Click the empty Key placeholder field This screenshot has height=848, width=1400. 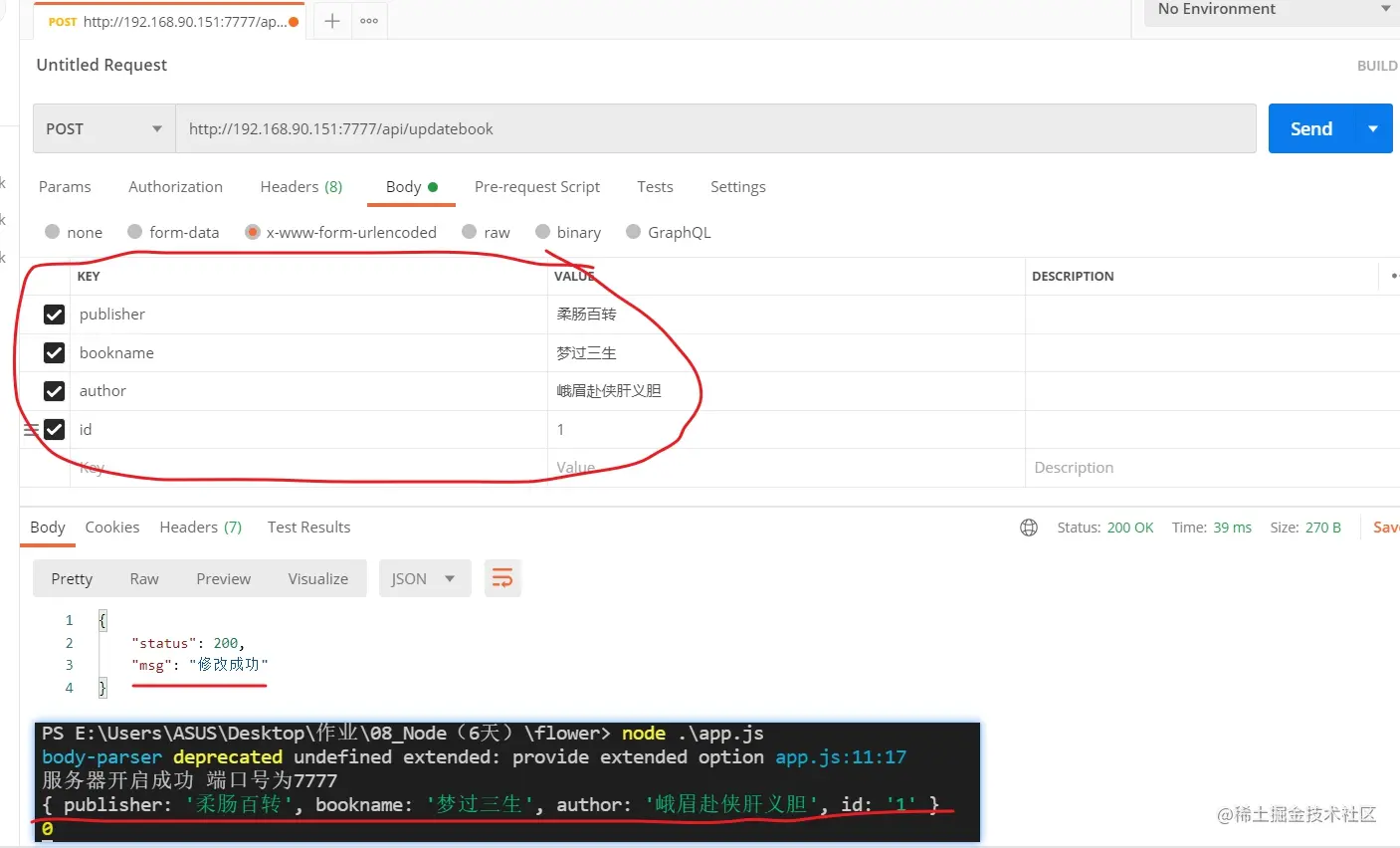308,468
